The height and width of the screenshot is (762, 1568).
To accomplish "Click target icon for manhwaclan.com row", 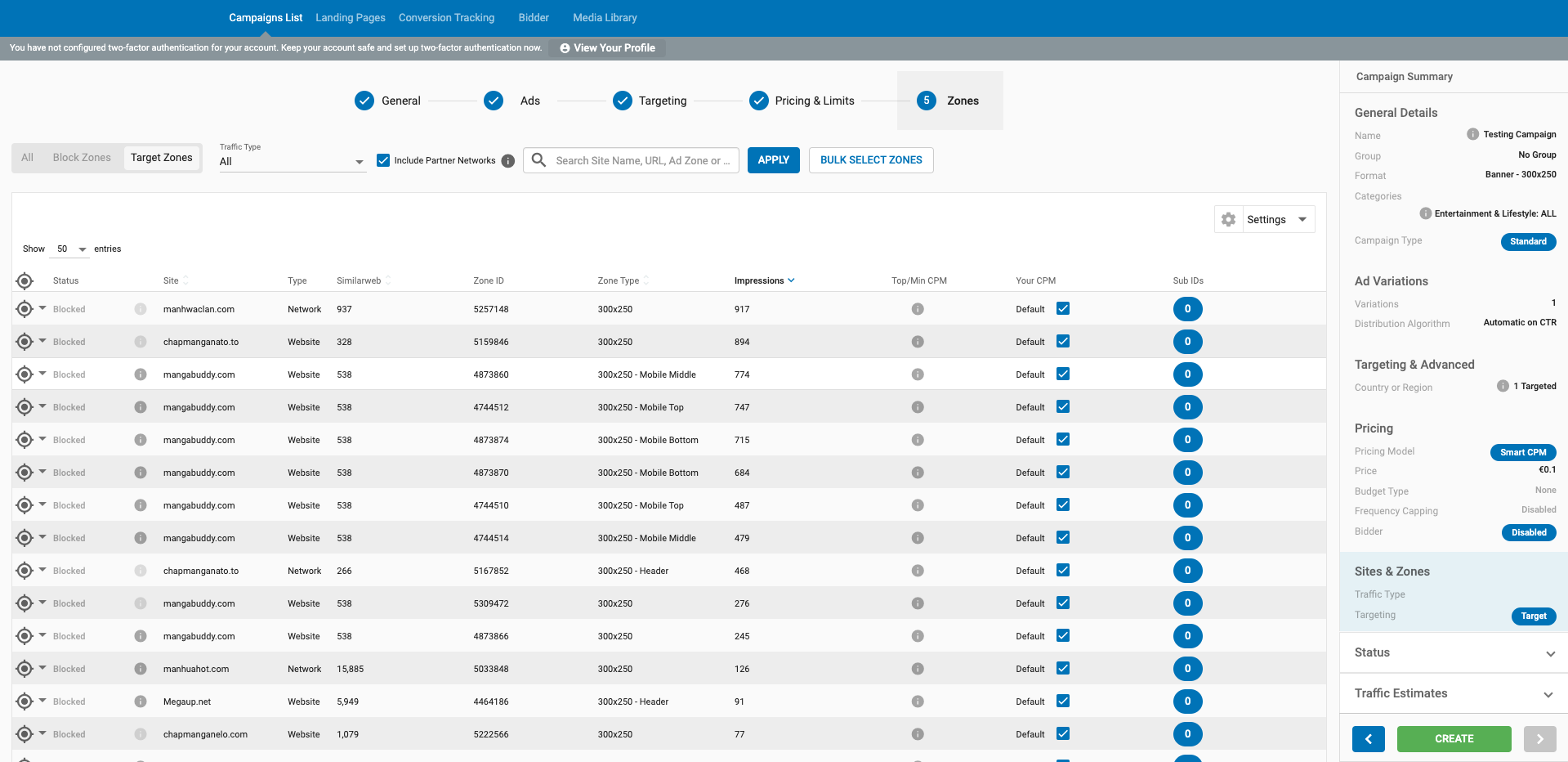I will (x=25, y=309).
